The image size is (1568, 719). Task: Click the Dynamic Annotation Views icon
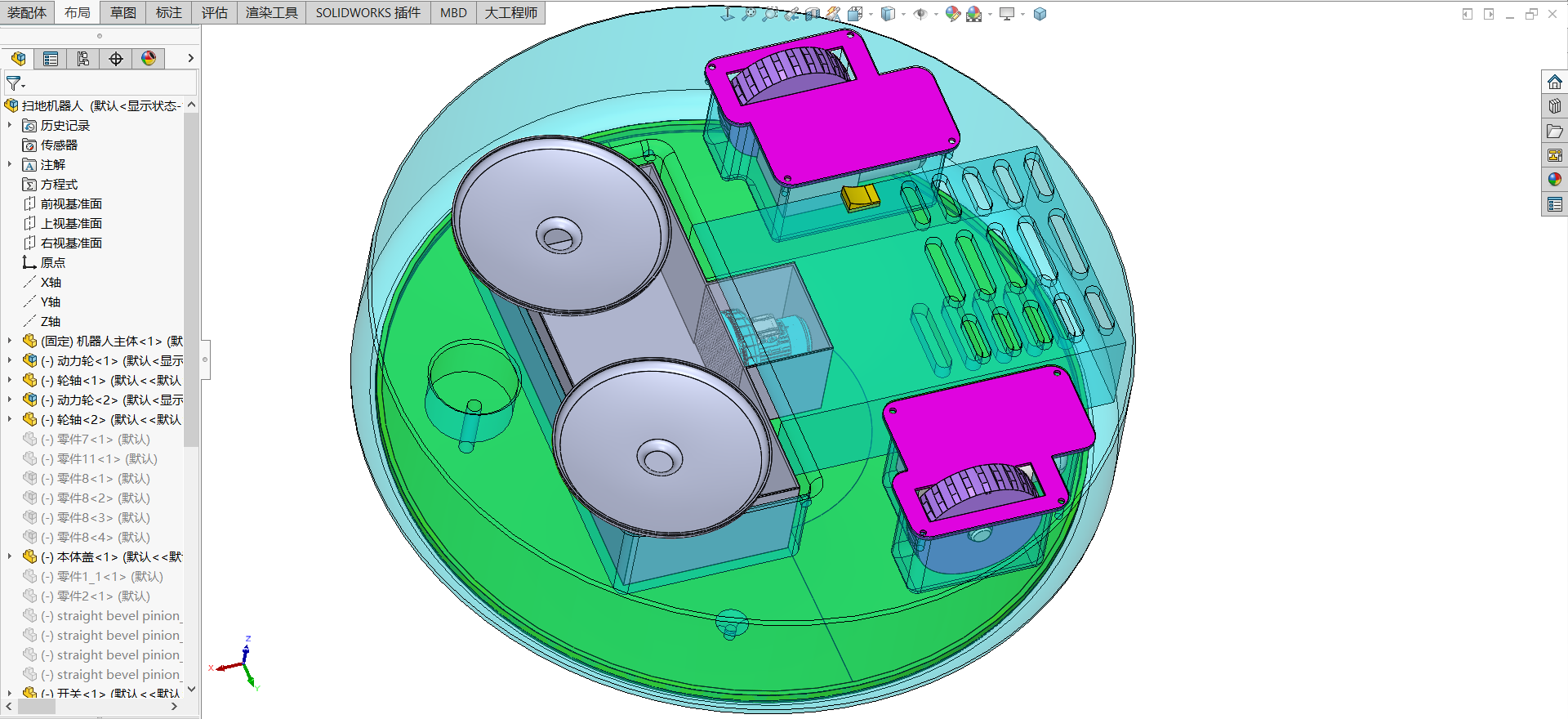click(x=833, y=14)
